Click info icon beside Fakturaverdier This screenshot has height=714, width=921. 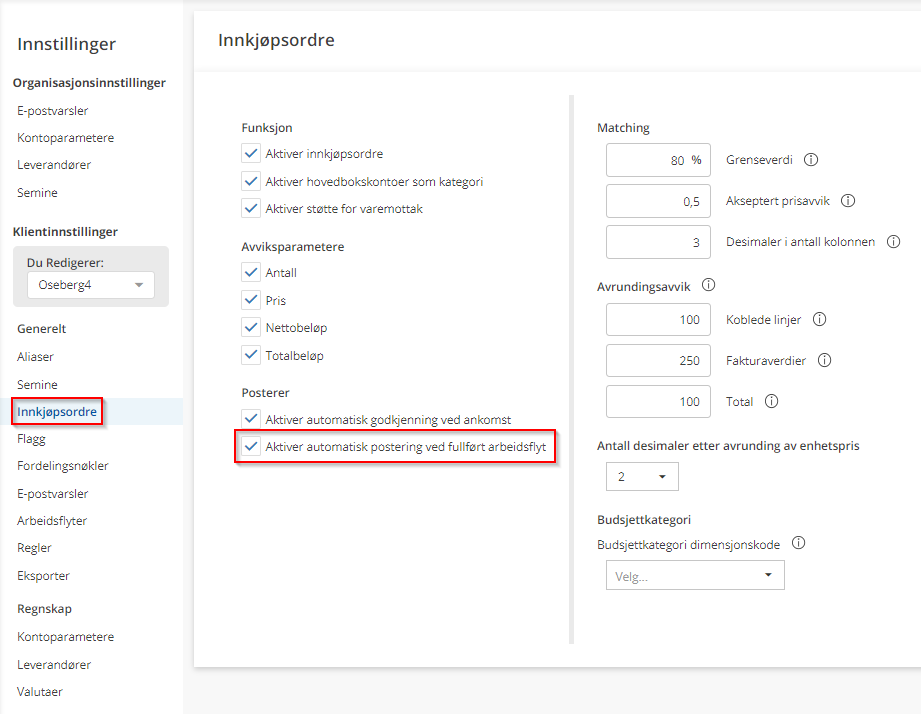(825, 361)
